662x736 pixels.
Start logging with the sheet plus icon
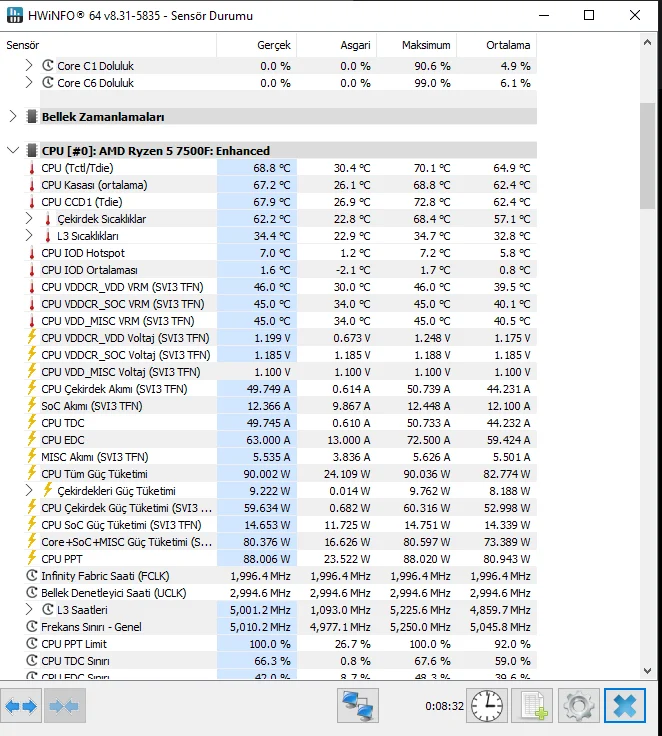[x=532, y=705]
